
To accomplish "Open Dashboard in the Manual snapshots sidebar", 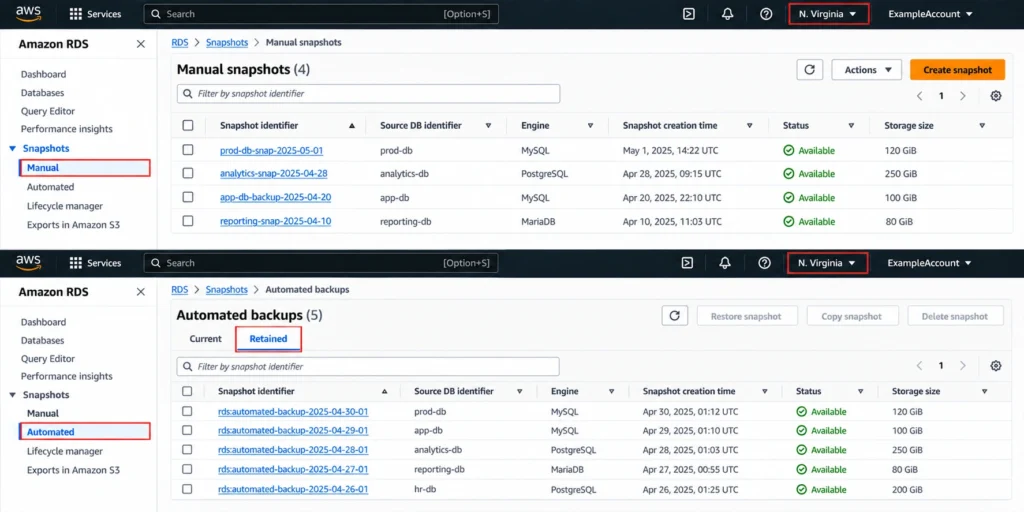I will [43, 74].
